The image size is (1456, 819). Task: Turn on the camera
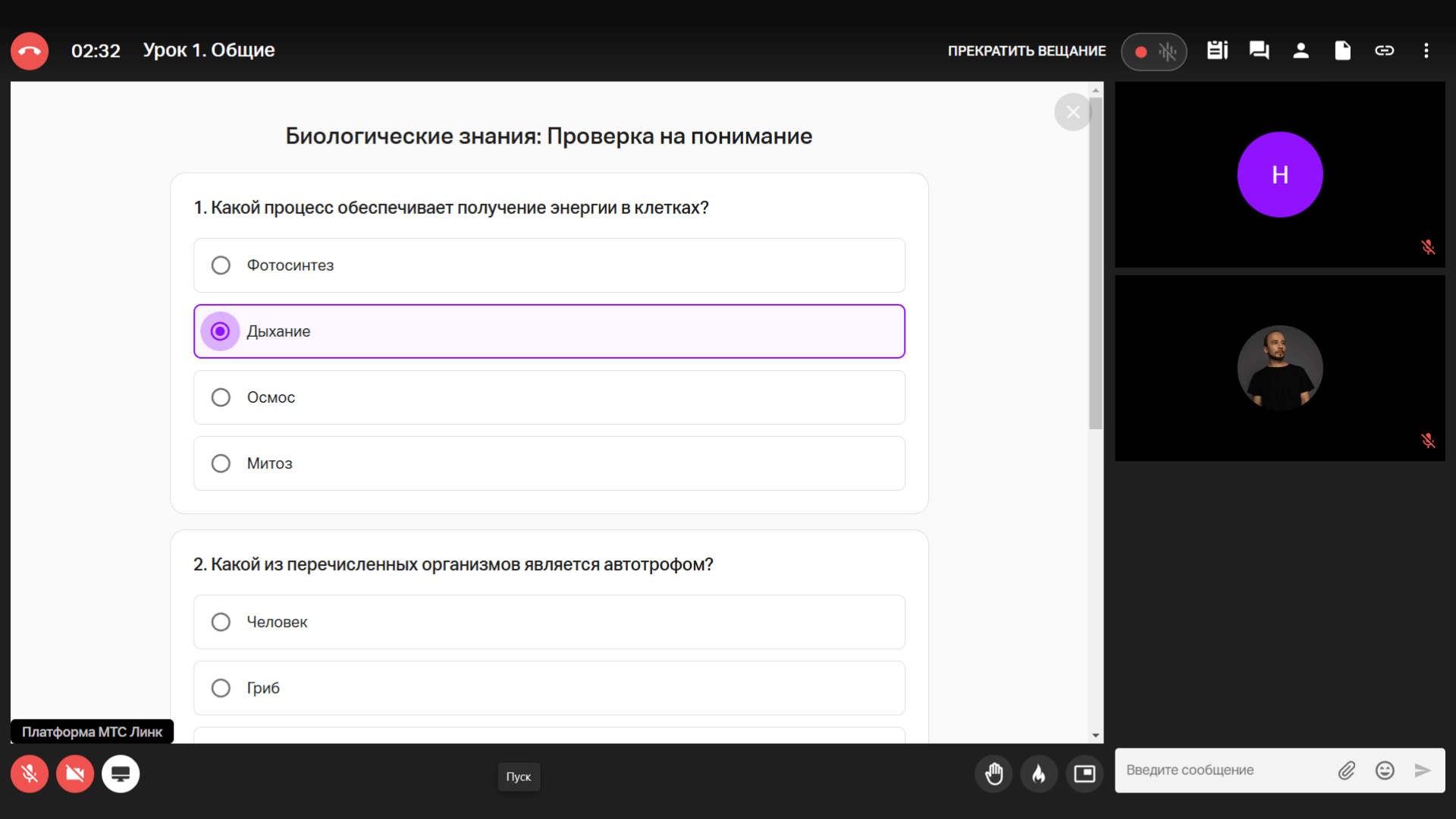pyautogui.click(x=75, y=773)
